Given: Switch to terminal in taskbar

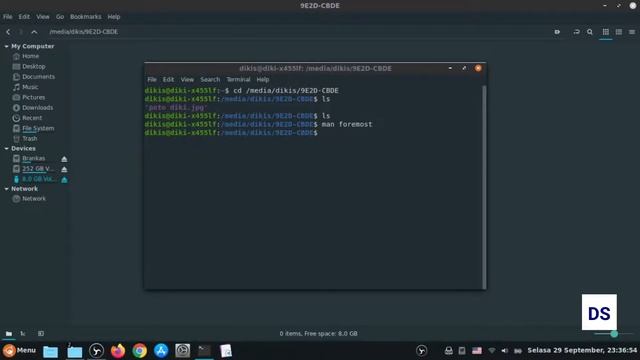Looking at the screenshot, I should (204, 351).
